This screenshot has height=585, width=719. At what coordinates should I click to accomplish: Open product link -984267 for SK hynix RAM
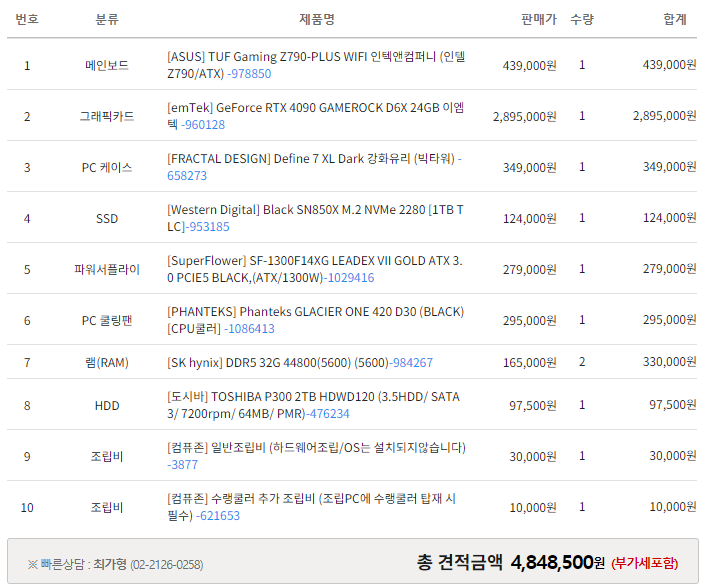(x=411, y=362)
